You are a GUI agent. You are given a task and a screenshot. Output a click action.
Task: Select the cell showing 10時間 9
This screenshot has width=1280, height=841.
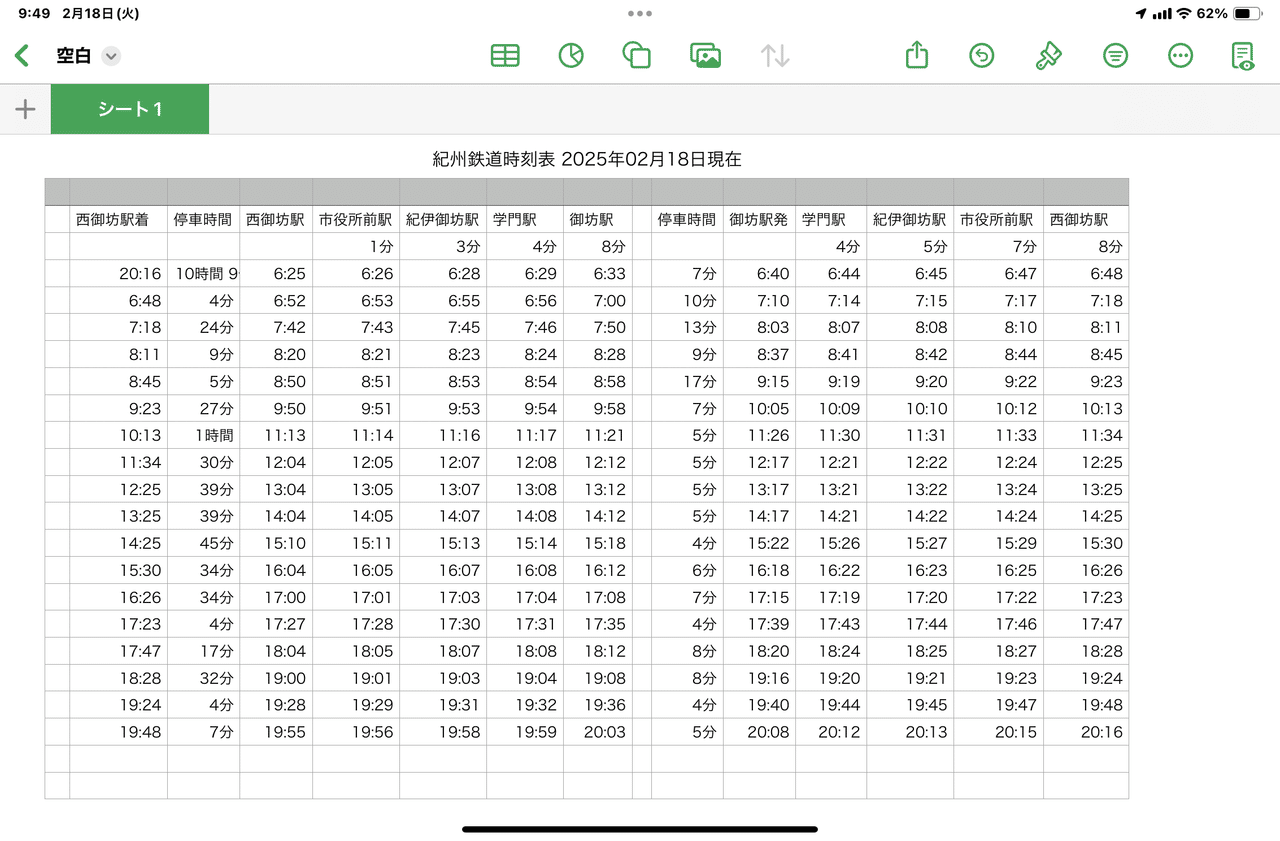[x=203, y=274]
